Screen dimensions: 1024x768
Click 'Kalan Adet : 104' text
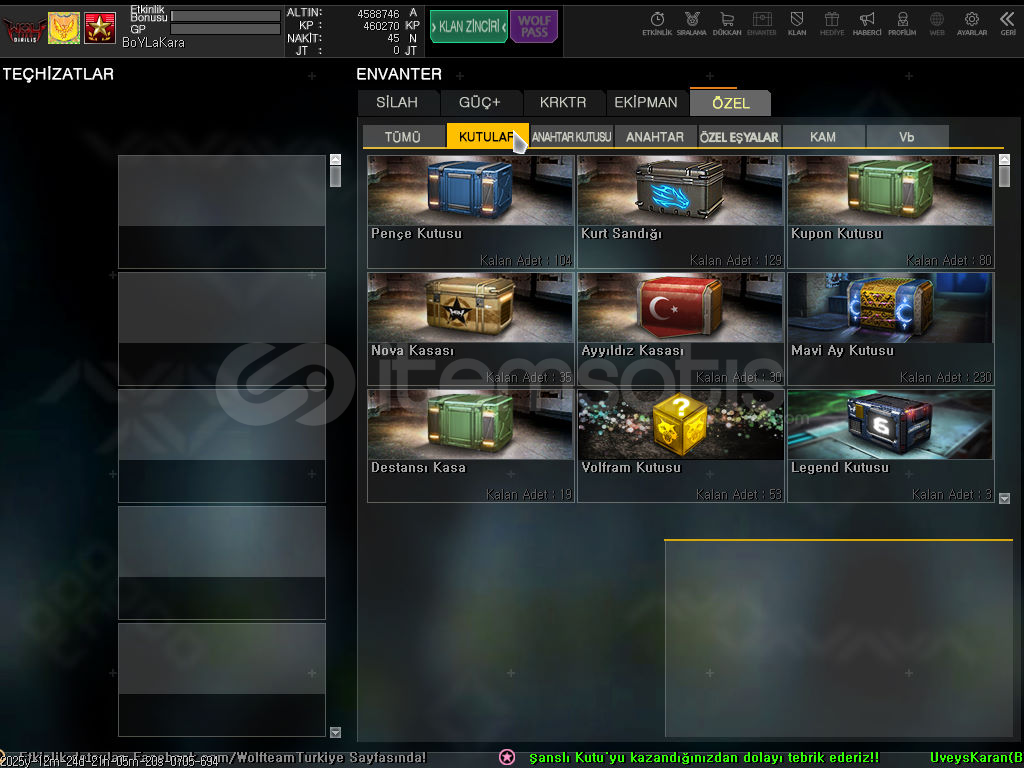point(526,261)
